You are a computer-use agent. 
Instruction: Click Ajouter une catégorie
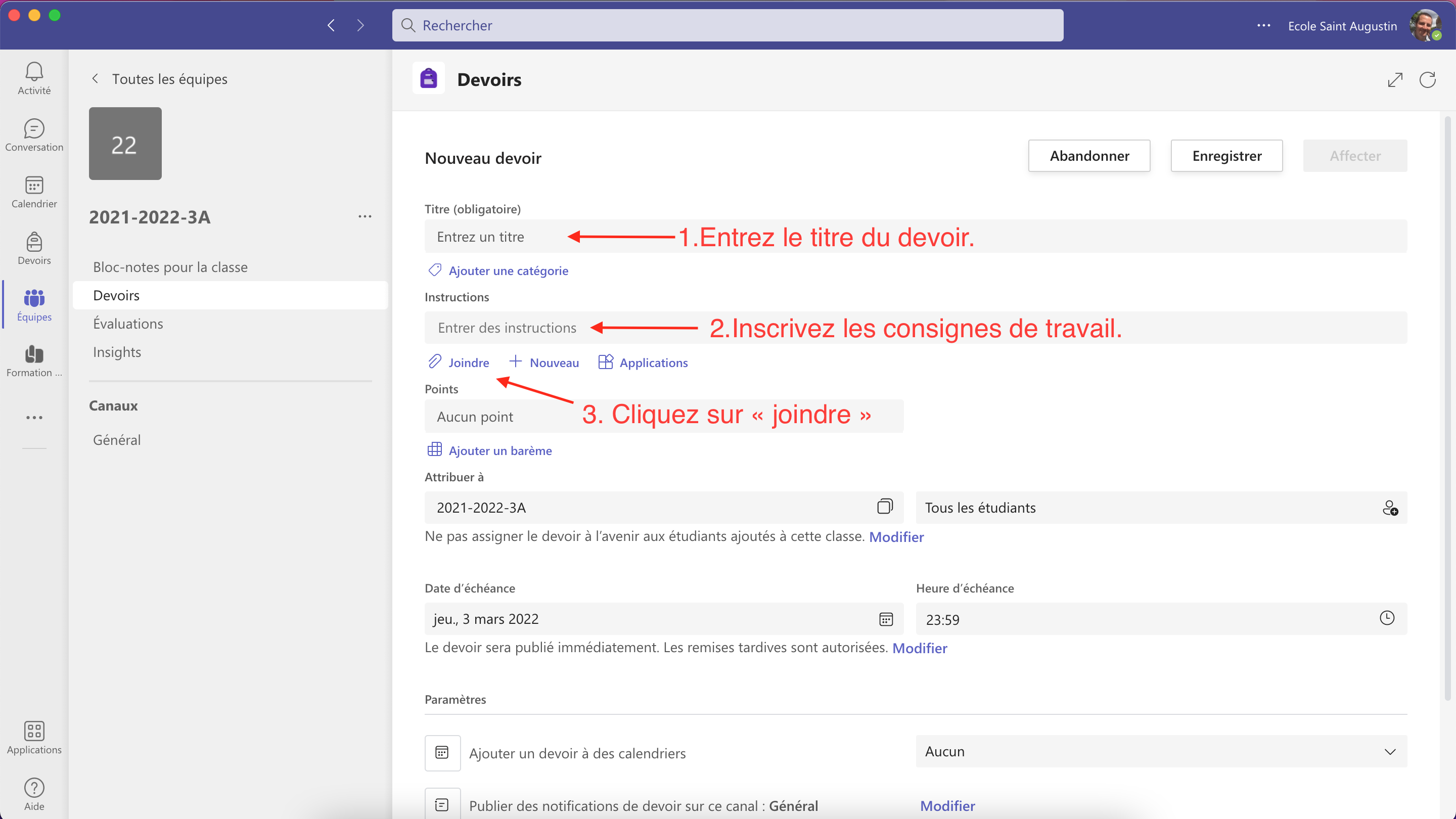click(x=498, y=270)
